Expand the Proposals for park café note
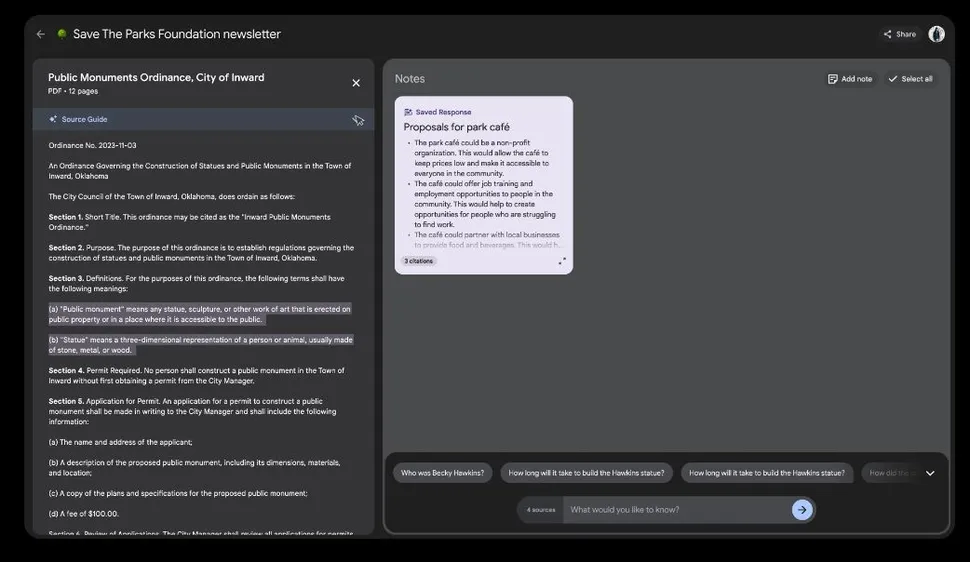Image resolution: width=970 pixels, height=562 pixels. point(561,261)
